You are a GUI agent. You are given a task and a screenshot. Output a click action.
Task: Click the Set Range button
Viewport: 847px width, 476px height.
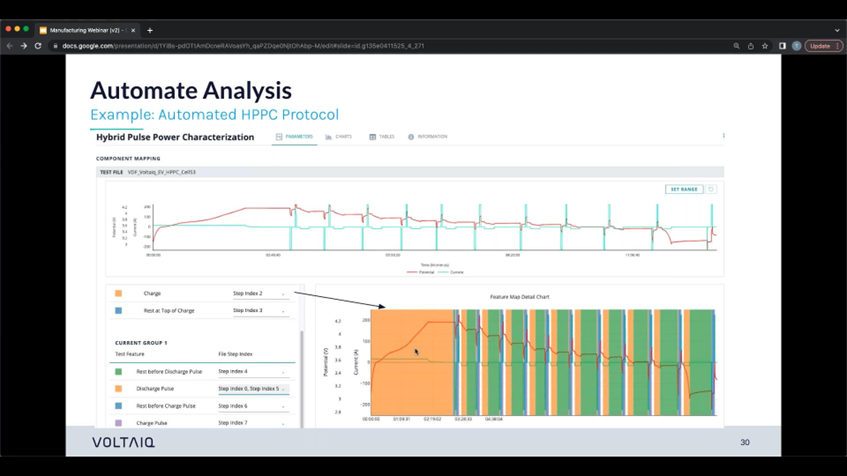(684, 189)
